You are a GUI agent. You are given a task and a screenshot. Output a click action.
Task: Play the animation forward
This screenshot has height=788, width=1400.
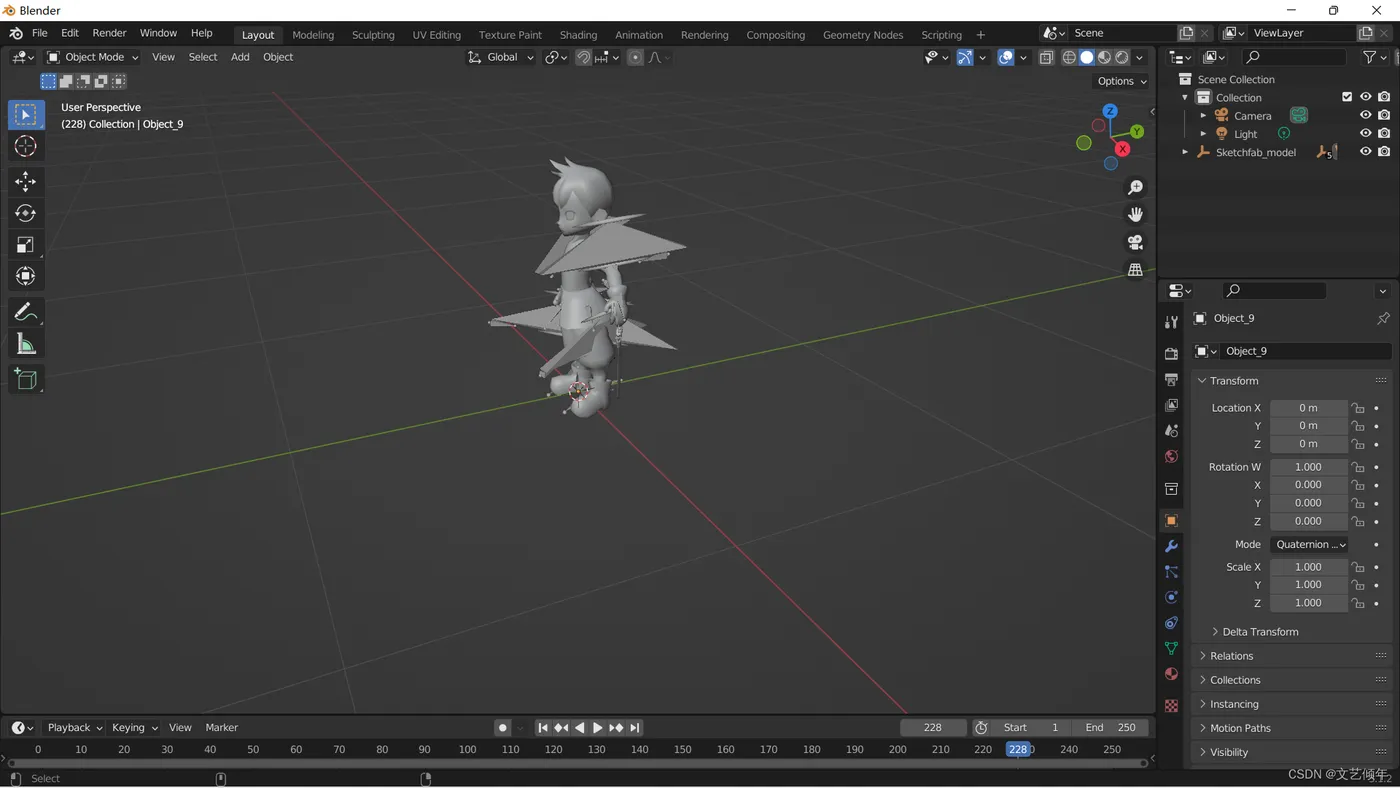pos(598,728)
